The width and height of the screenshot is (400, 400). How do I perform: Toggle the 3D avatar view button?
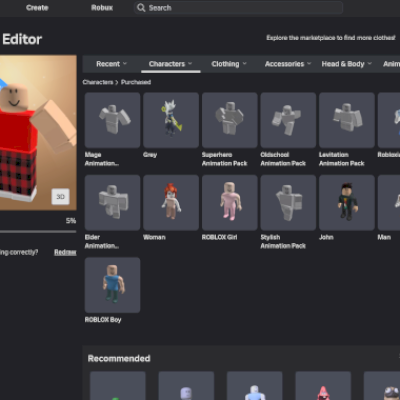[x=60, y=197]
